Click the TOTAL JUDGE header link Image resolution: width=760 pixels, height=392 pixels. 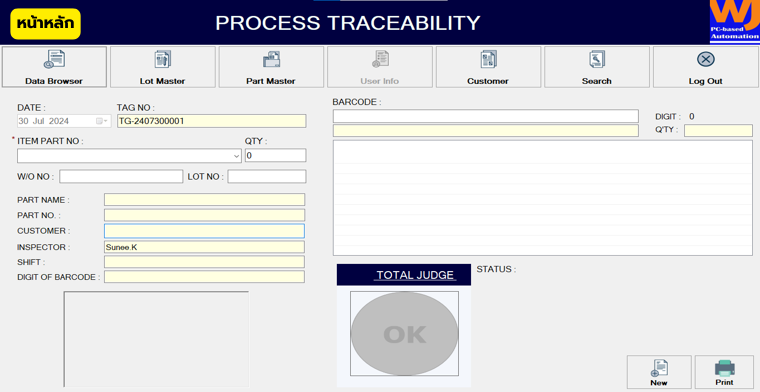click(415, 275)
